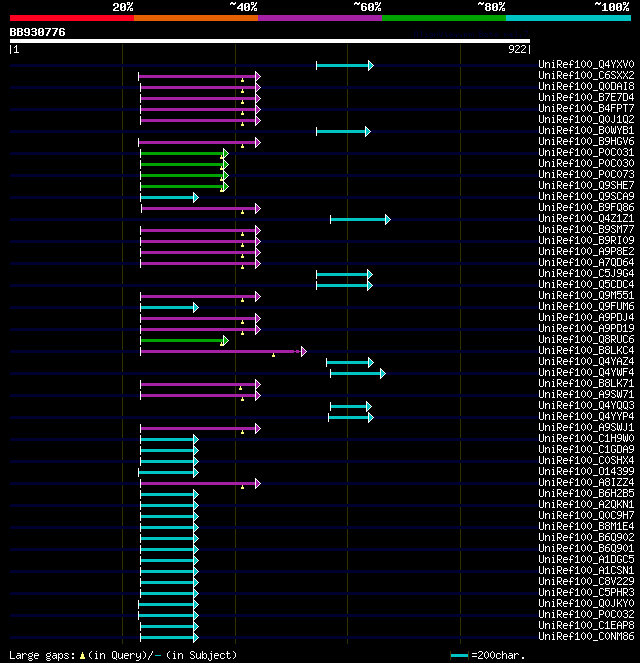Click the cyan ~100% identity legend segment
Screen dimensions: 640x663
click(x=568, y=18)
